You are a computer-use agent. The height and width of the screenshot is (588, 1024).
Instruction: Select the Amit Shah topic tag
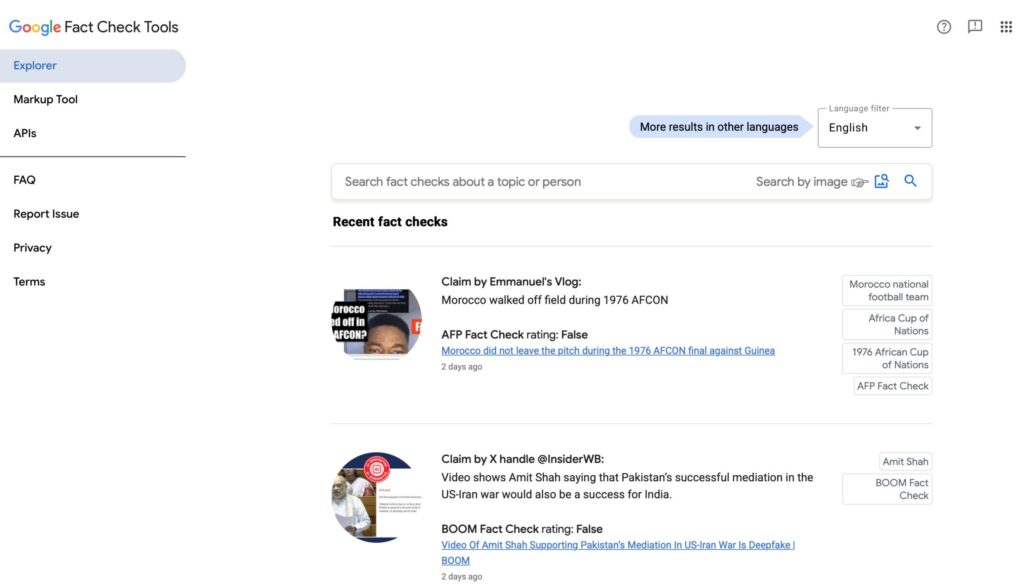905,462
